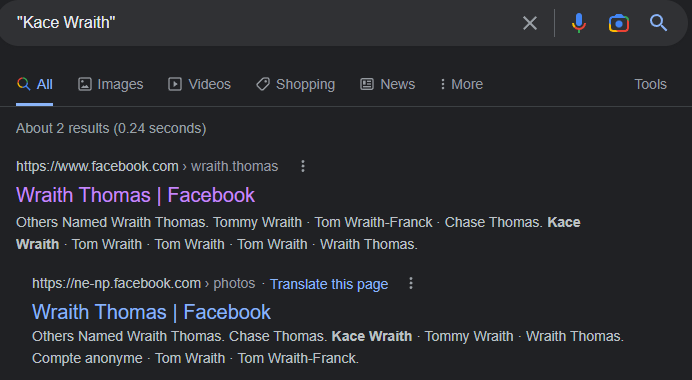This screenshot has width=692, height=380.
Task: Open options menu for first Facebook result
Action: 303,166
